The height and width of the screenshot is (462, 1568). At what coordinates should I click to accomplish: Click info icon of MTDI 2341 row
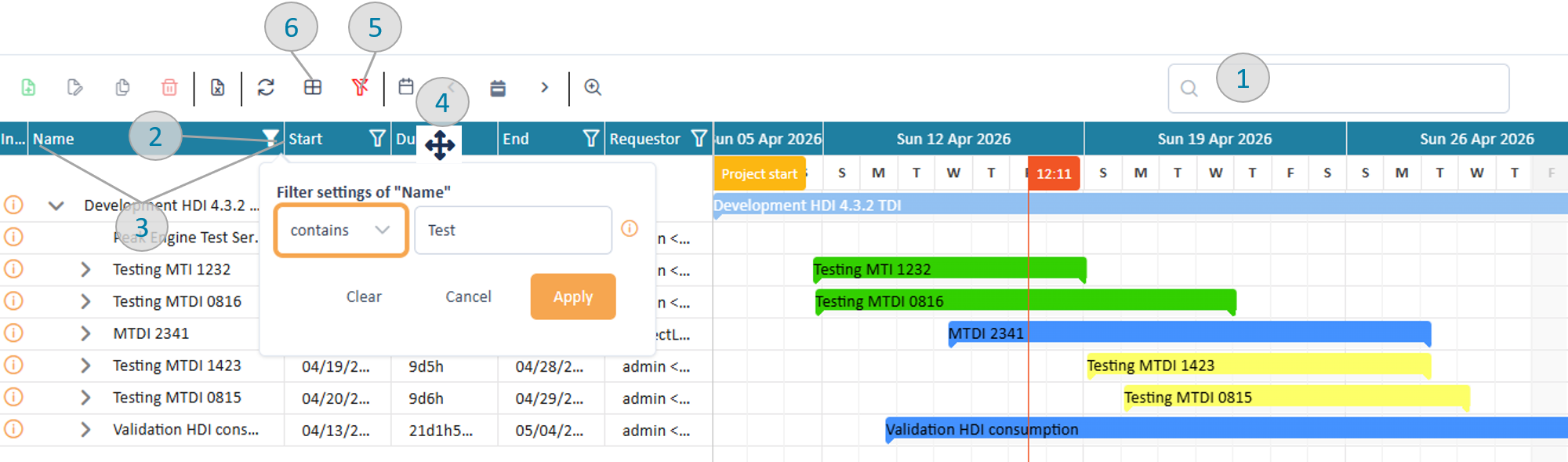13,333
